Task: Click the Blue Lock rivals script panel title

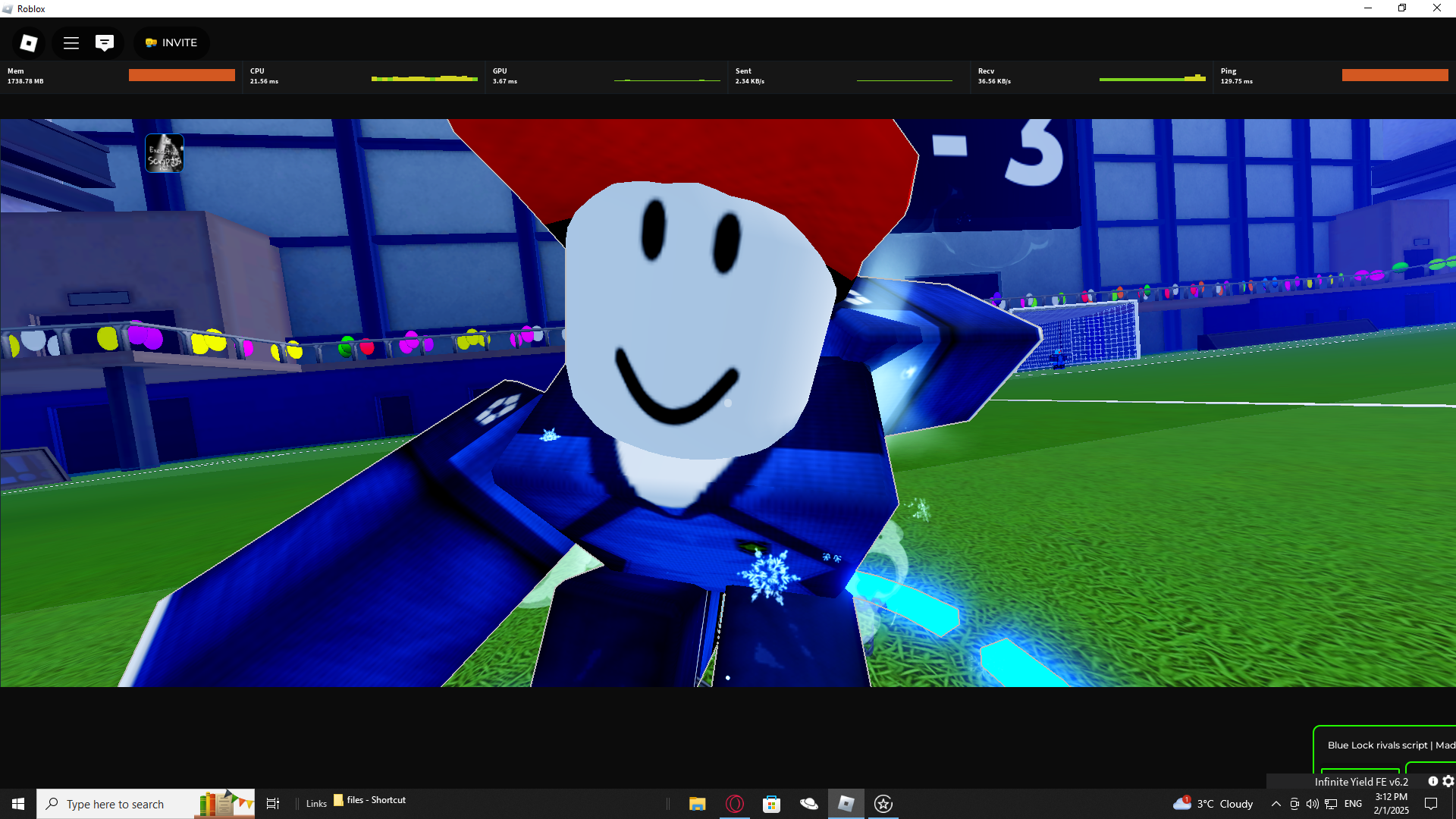Action: pyautogui.click(x=1389, y=745)
